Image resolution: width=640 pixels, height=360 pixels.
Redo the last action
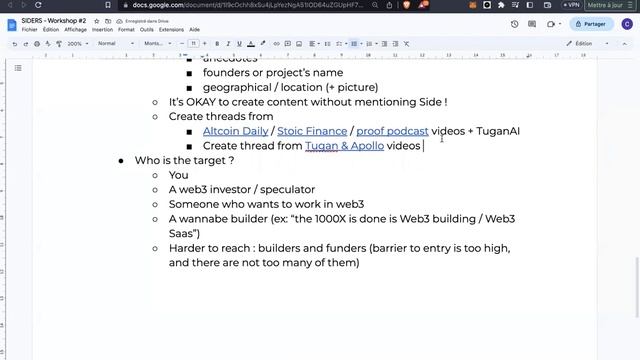(x=26, y=44)
